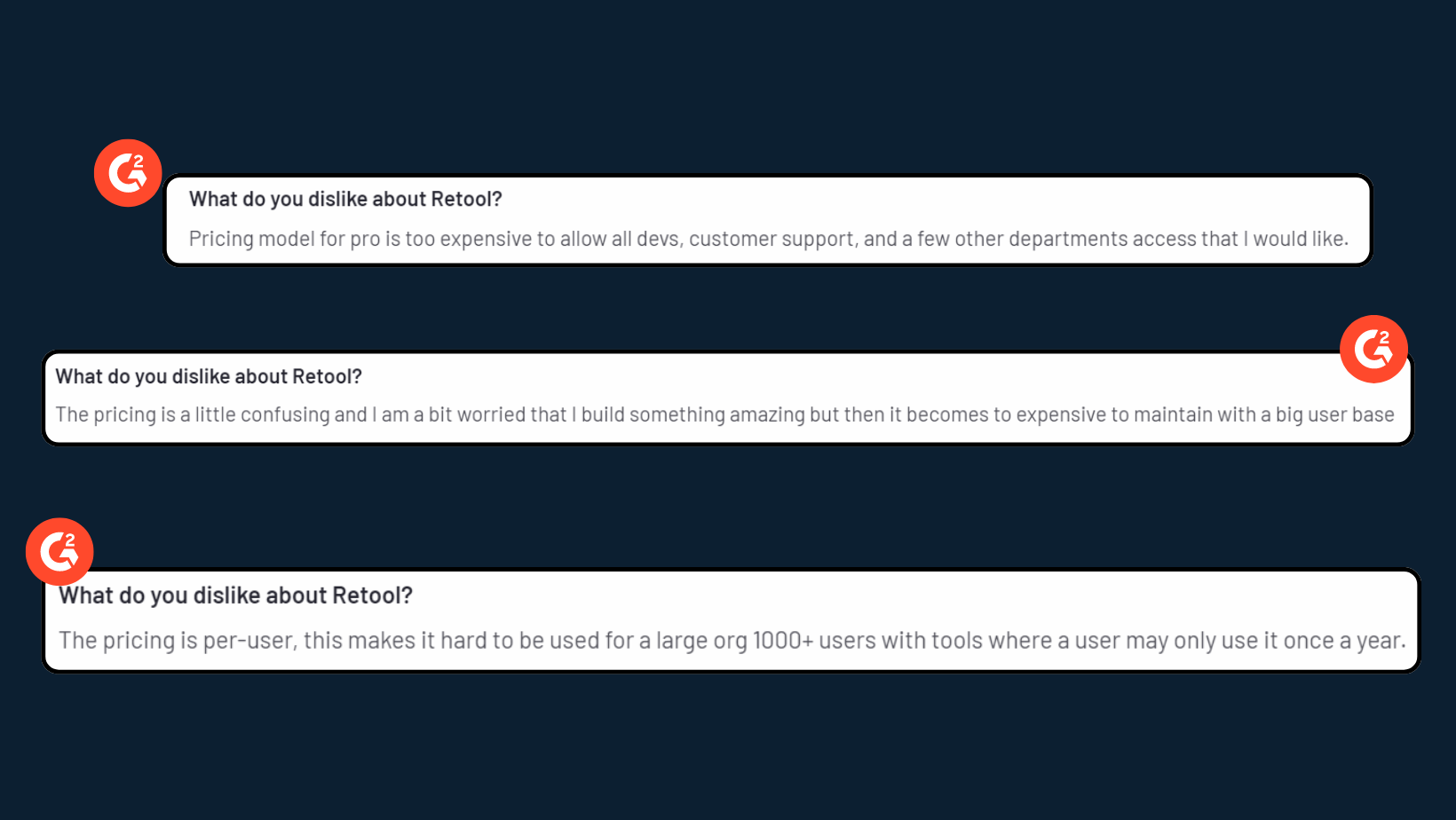Screen dimensions: 1456x820
Task: Click "large org" in the bottom review
Action: point(701,641)
